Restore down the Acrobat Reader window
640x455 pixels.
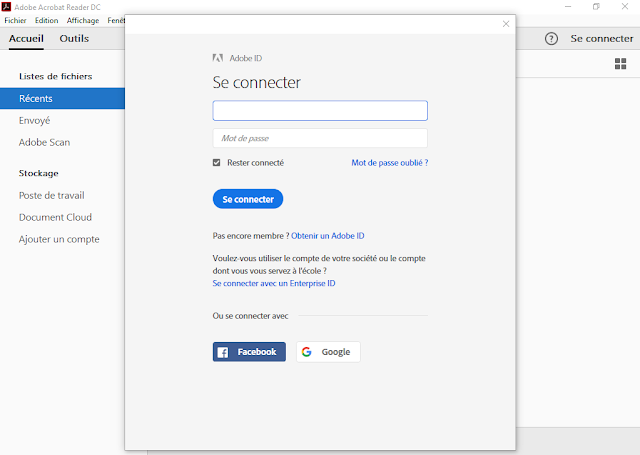coord(596,7)
